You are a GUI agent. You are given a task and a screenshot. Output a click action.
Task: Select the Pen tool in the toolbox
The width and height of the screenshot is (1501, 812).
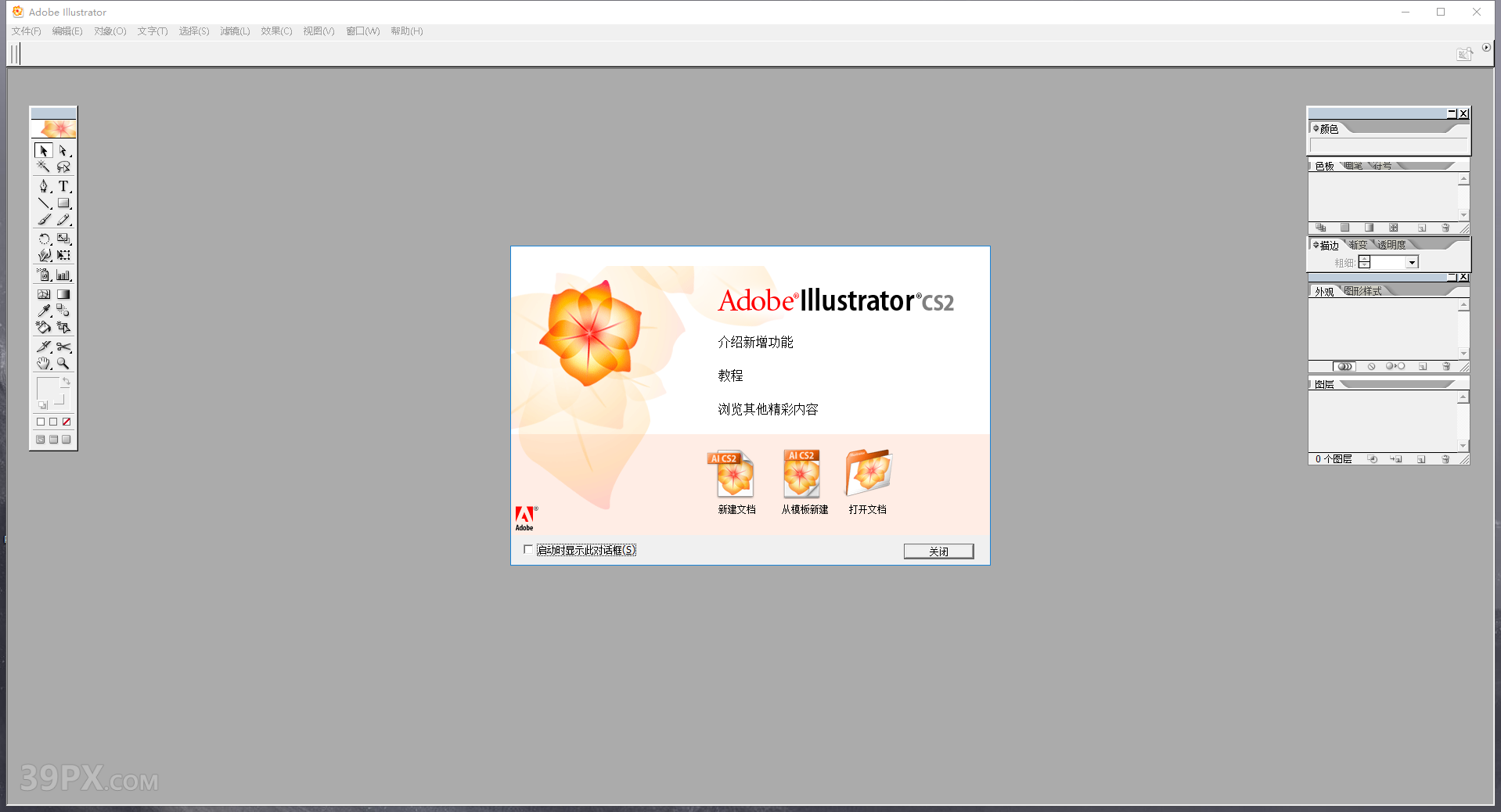click(x=43, y=186)
